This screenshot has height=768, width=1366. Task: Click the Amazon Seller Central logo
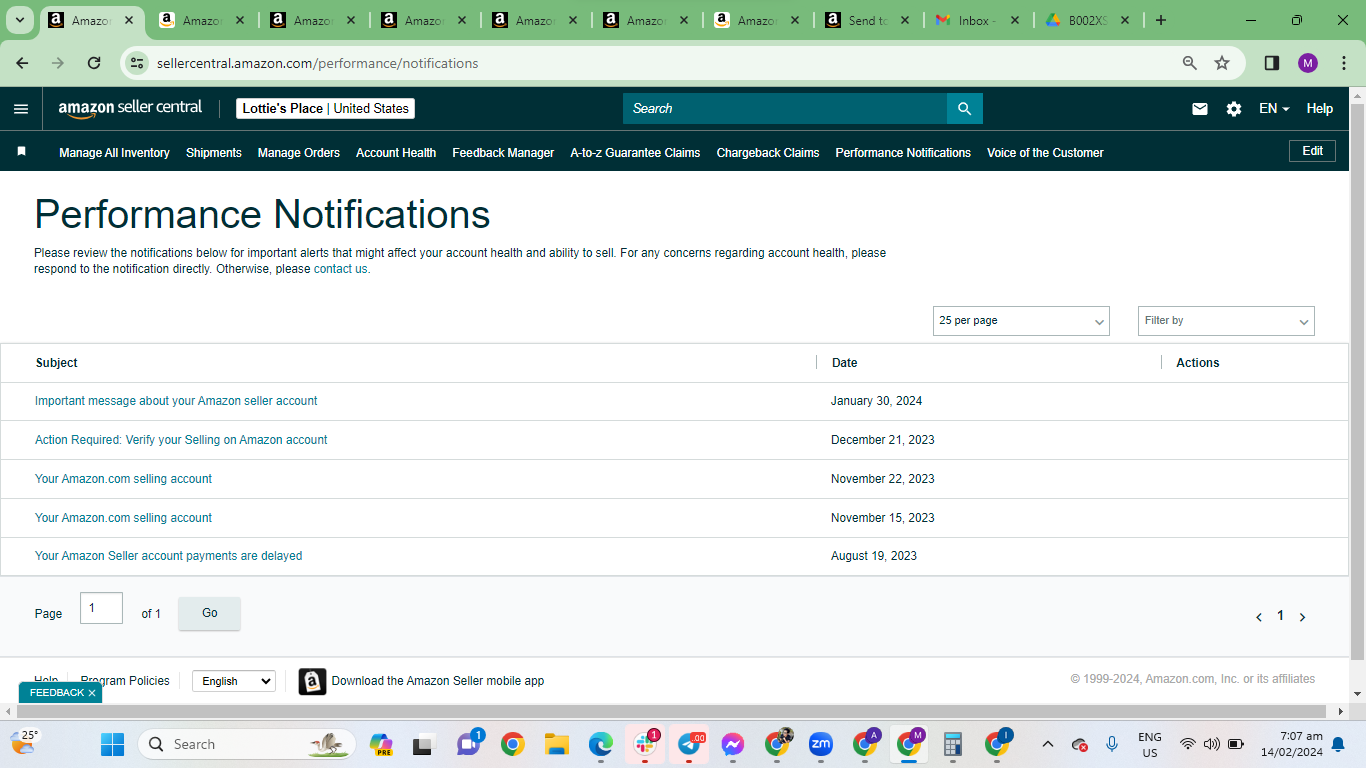pyautogui.click(x=130, y=109)
